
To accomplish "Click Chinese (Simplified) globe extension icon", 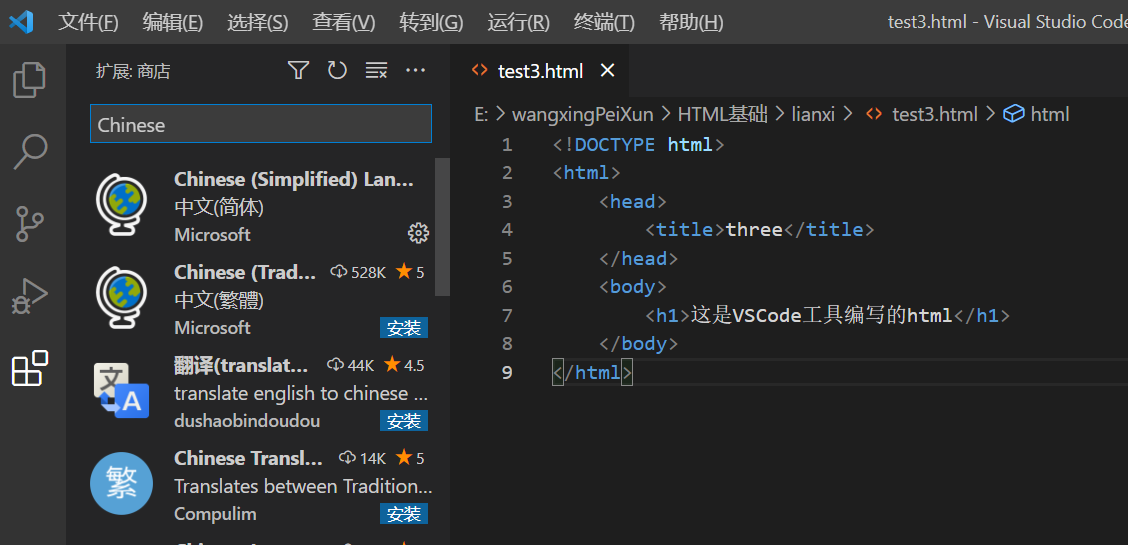I will [122, 205].
